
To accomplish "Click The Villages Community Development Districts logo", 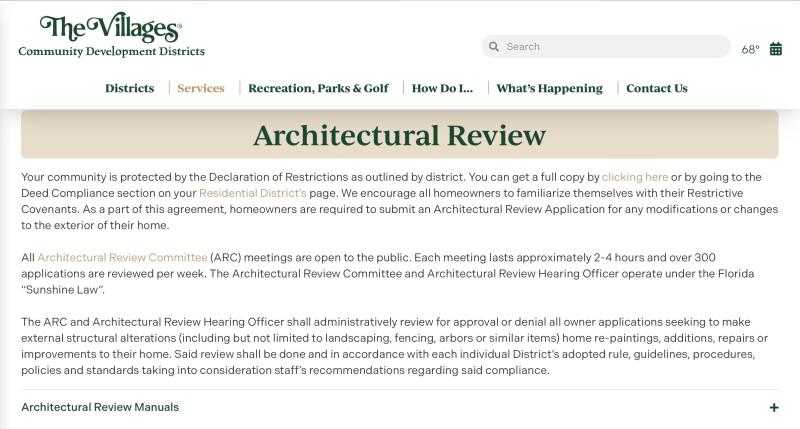I will pyautogui.click(x=111, y=34).
